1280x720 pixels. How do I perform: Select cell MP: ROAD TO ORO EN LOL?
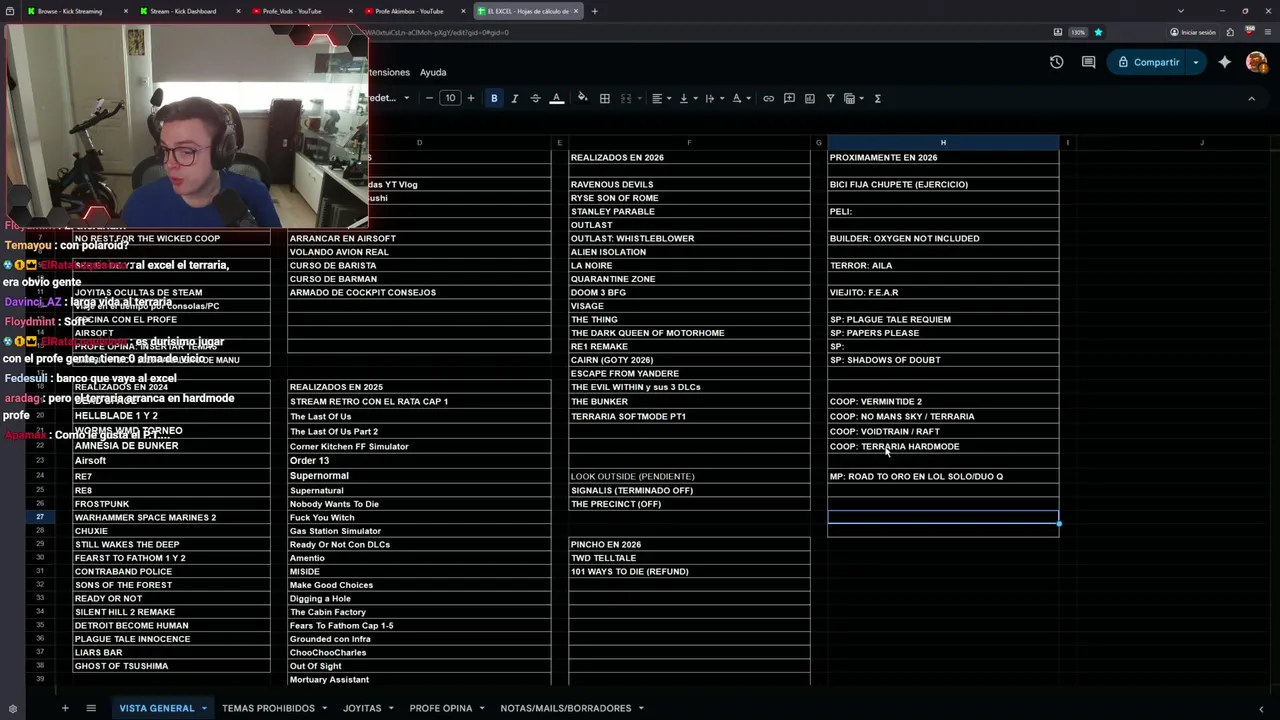pyautogui.click(x=943, y=476)
